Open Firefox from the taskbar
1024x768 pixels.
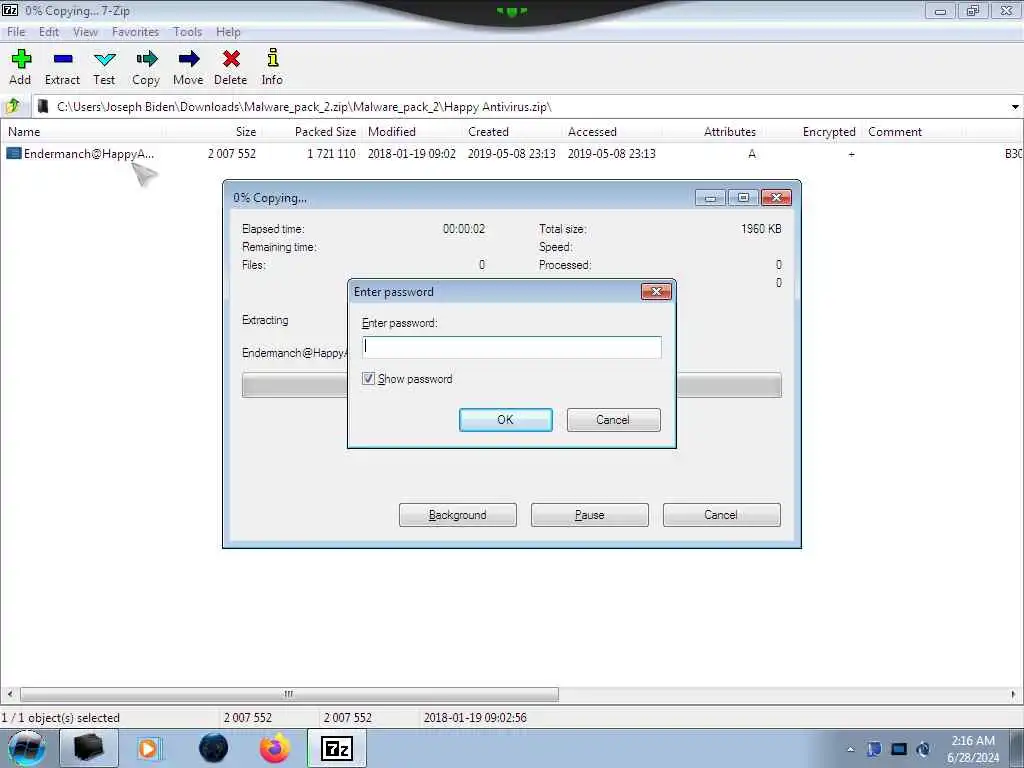click(274, 749)
